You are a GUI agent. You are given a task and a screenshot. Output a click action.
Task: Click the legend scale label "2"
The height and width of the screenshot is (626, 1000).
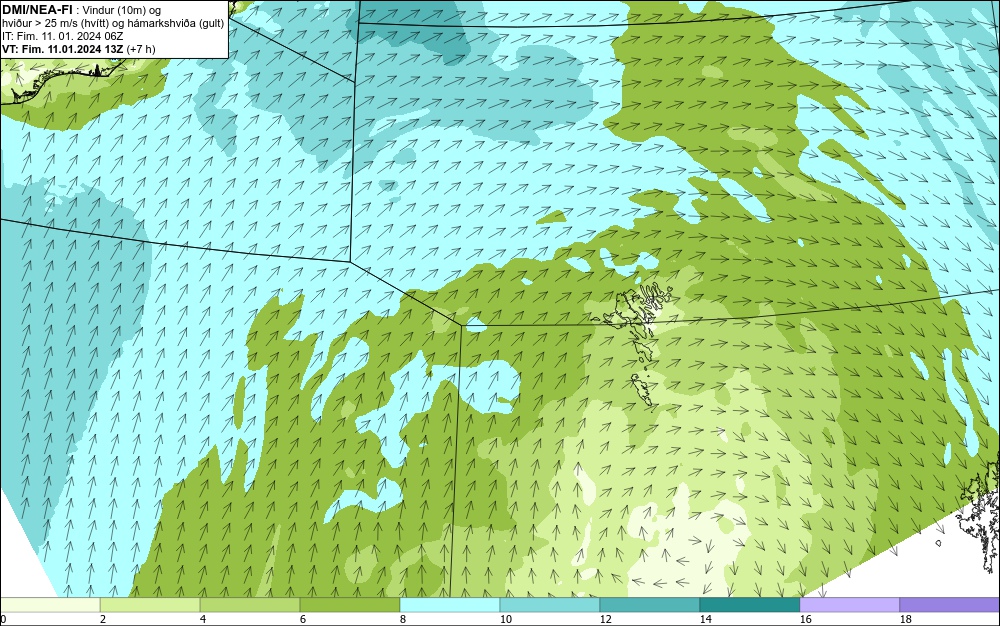[x=103, y=619]
